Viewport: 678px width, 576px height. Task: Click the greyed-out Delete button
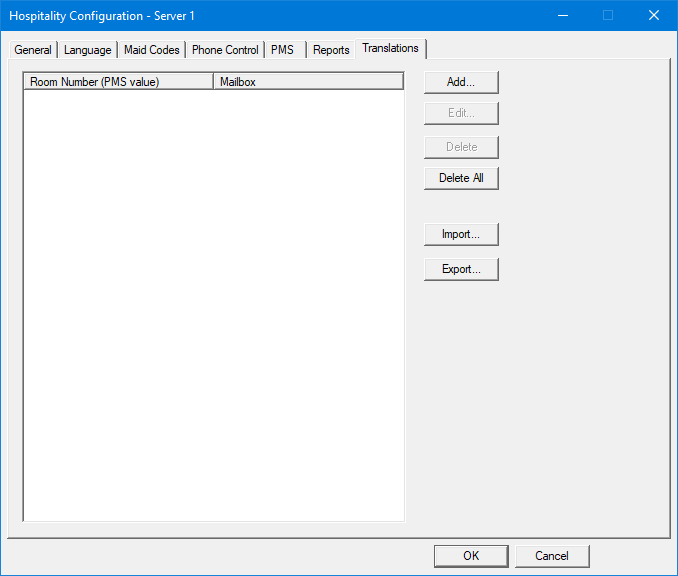(x=461, y=147)
